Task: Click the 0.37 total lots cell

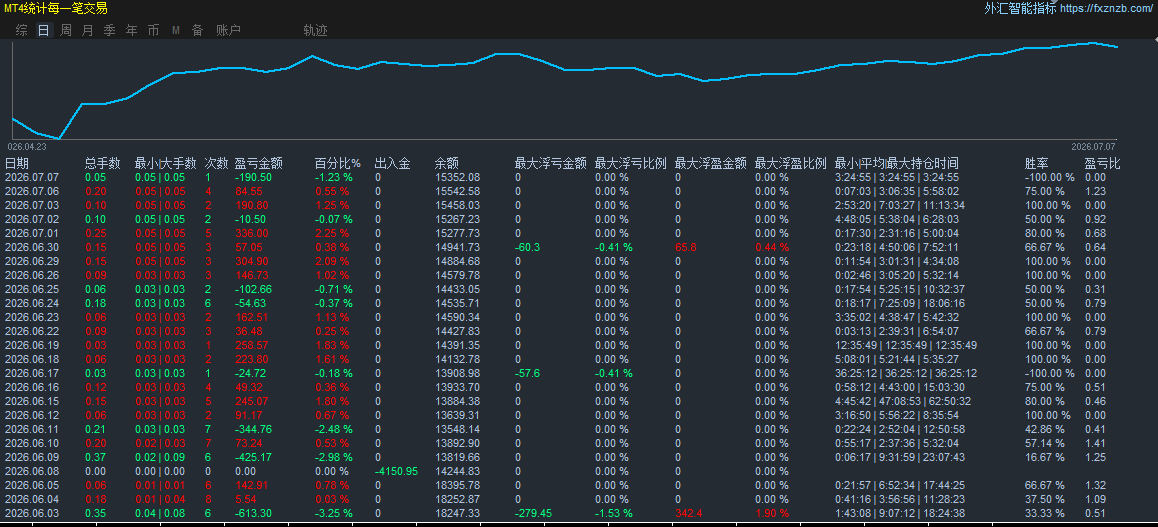Action: pos(95,457)
